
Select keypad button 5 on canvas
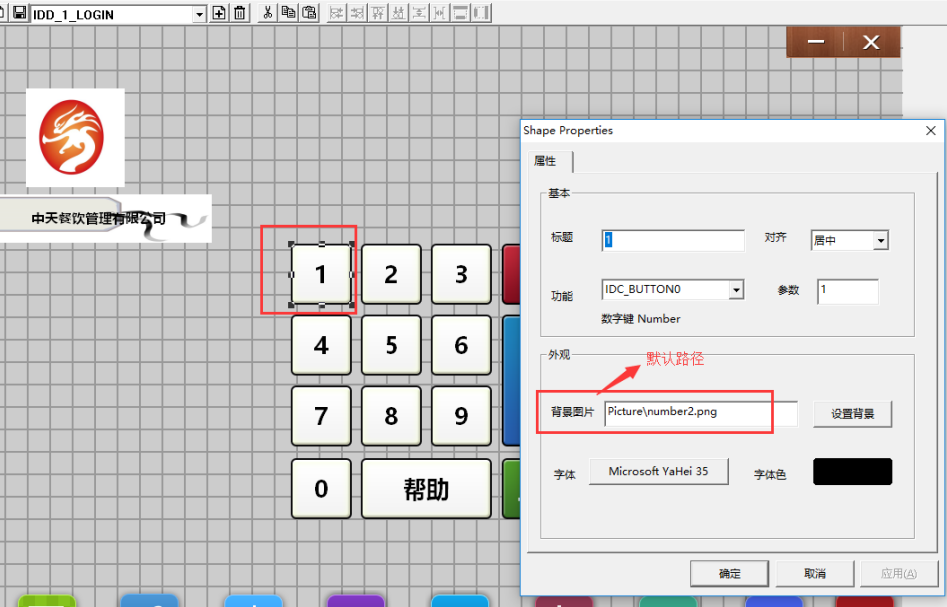coord(391,345)
